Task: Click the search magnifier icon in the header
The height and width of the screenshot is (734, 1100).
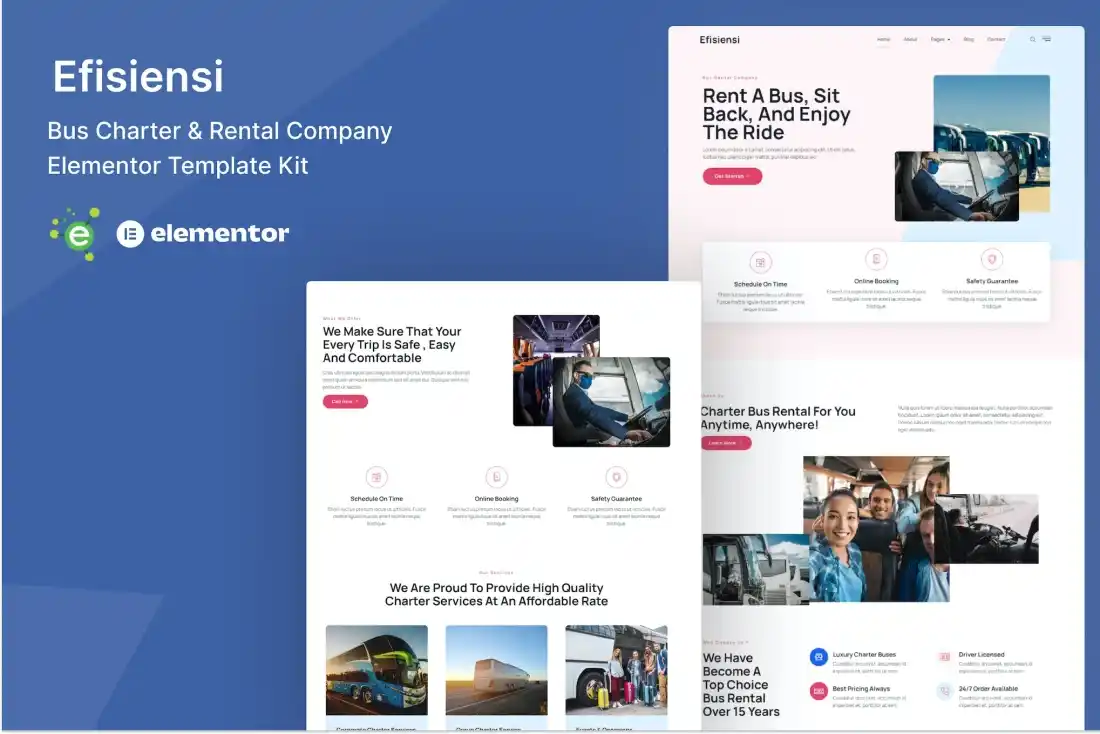Action: (1033, 40)
